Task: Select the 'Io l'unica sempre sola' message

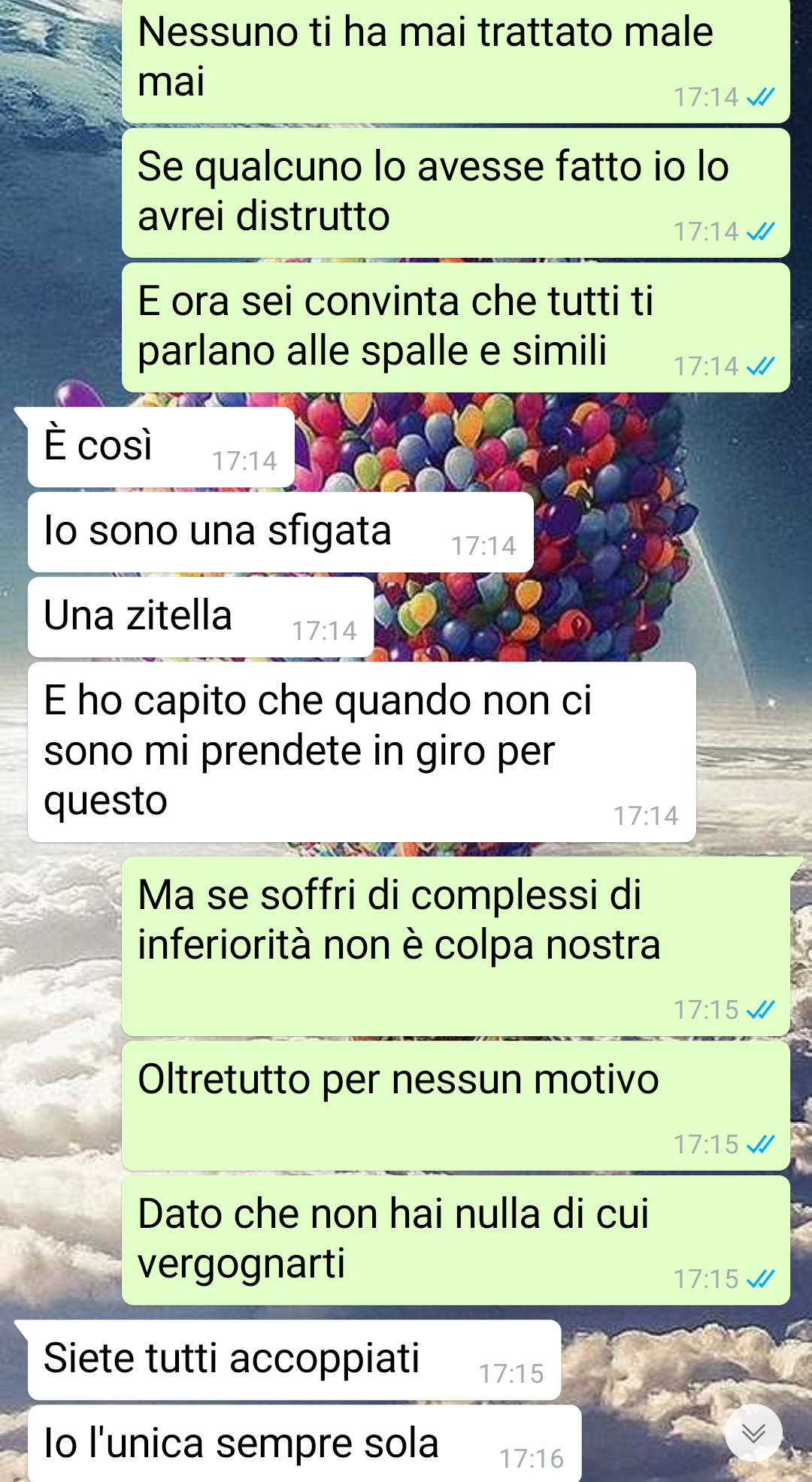Action: 304,1444
